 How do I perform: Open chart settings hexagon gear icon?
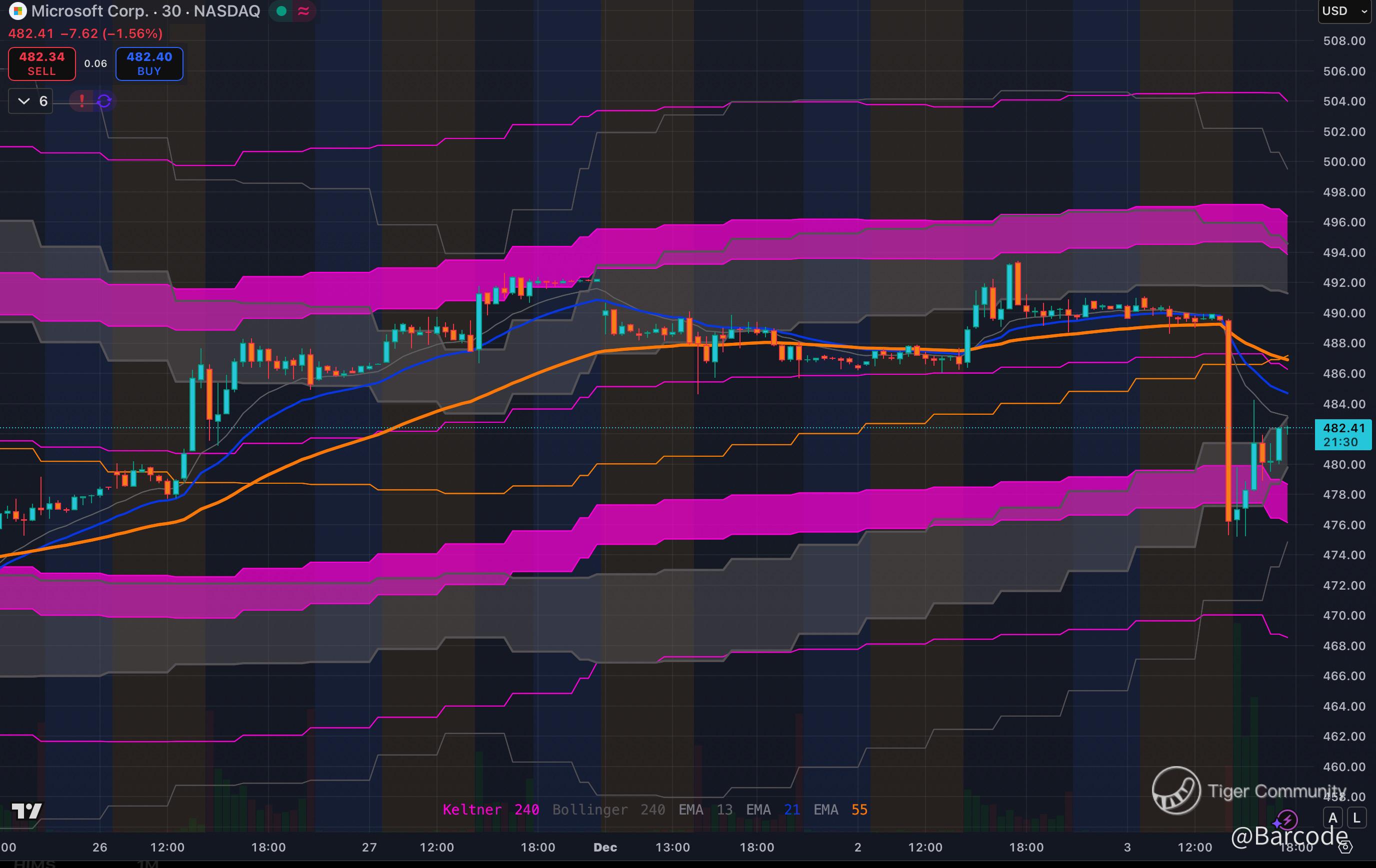[x=1345, y=847]
